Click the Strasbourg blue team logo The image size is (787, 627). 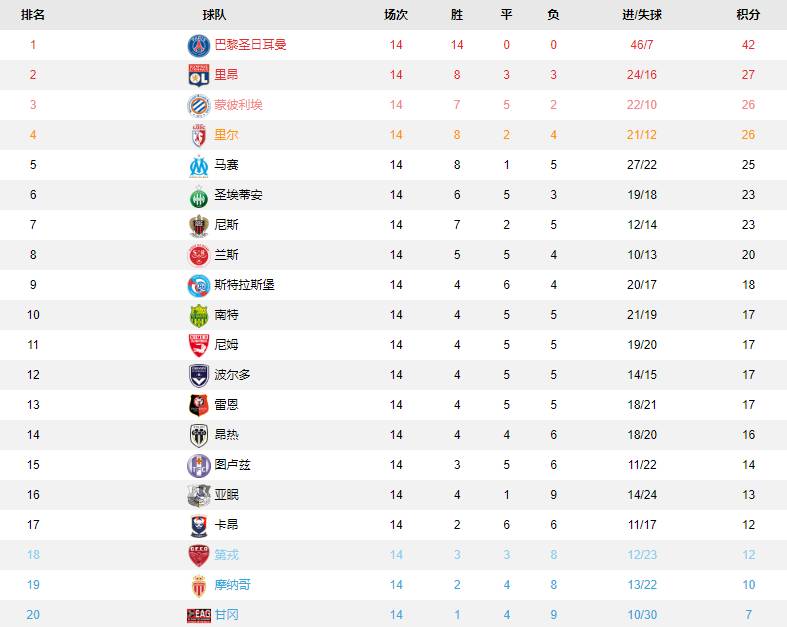(199, 286)
